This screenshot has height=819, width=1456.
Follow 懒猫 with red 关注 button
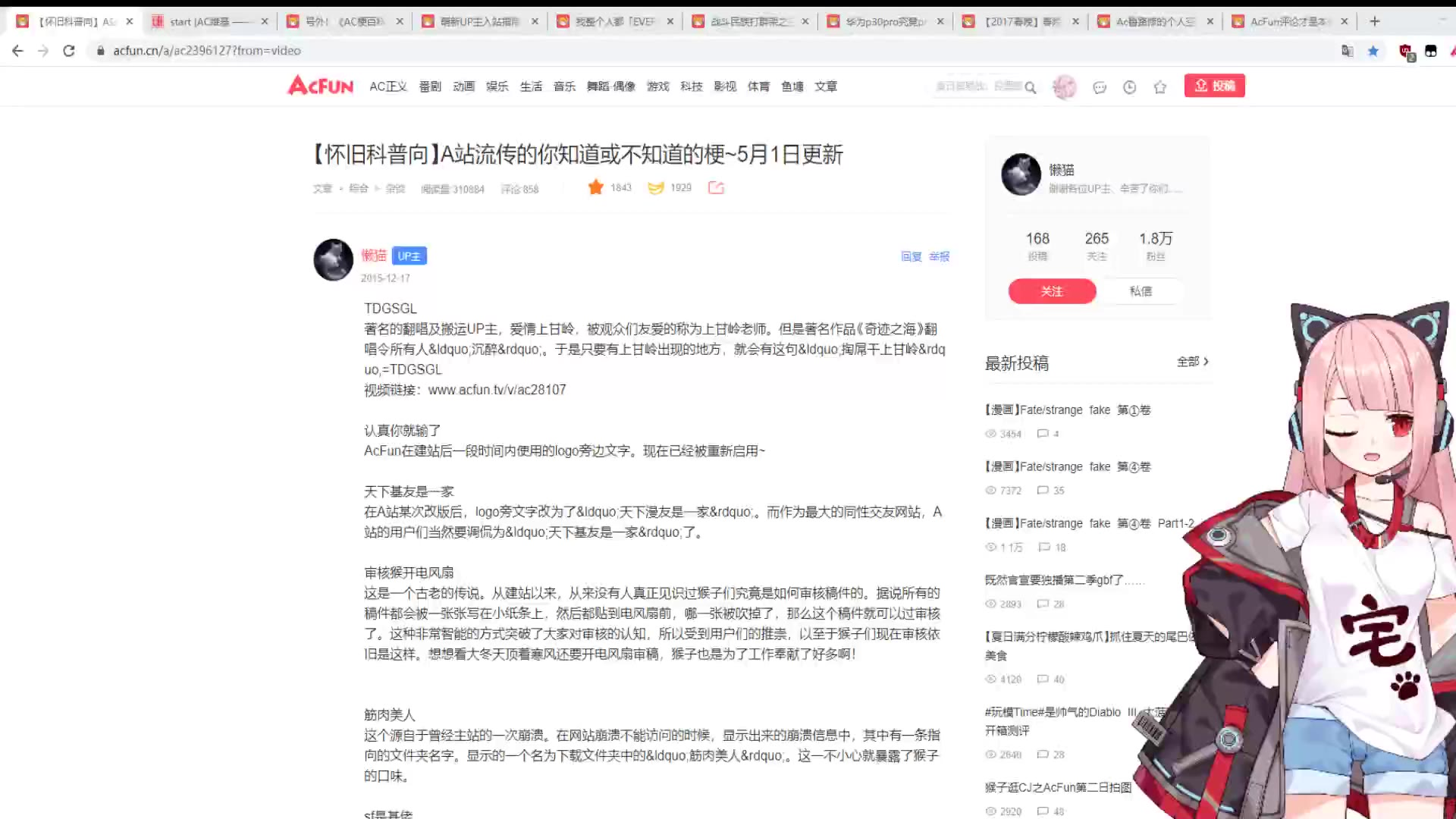[1052, 291]
